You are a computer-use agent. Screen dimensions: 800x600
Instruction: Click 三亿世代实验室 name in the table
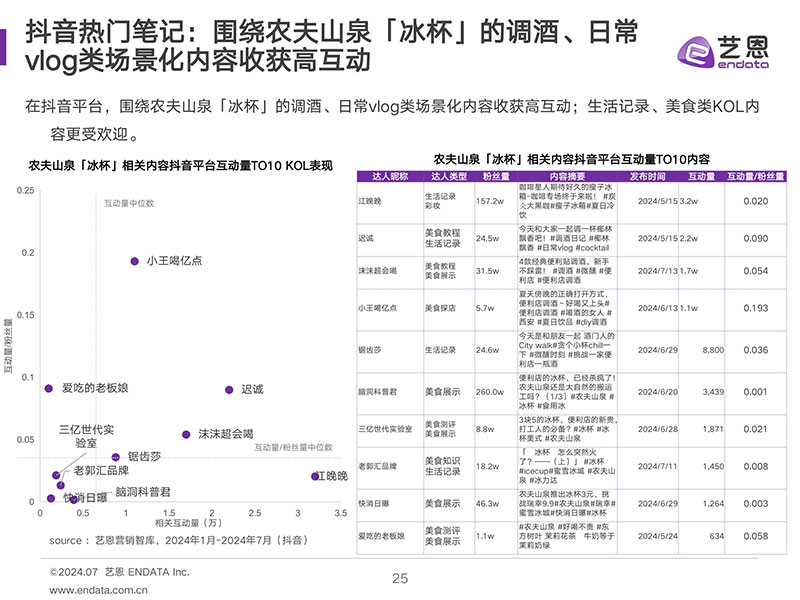point(385,429)
